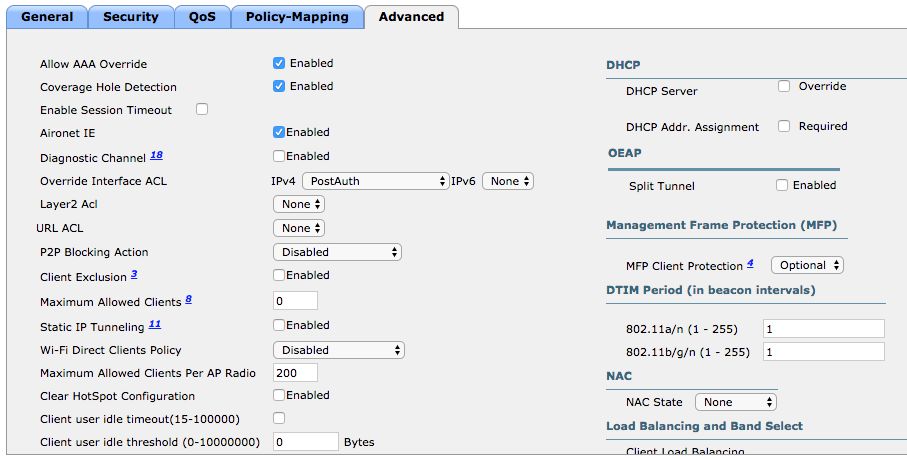Image resolution: width=907 pixels, height=460 pixels.
Task: Check Clear HotSpot Configuration box
Action: pyautogui.click(x=279, y=395)
